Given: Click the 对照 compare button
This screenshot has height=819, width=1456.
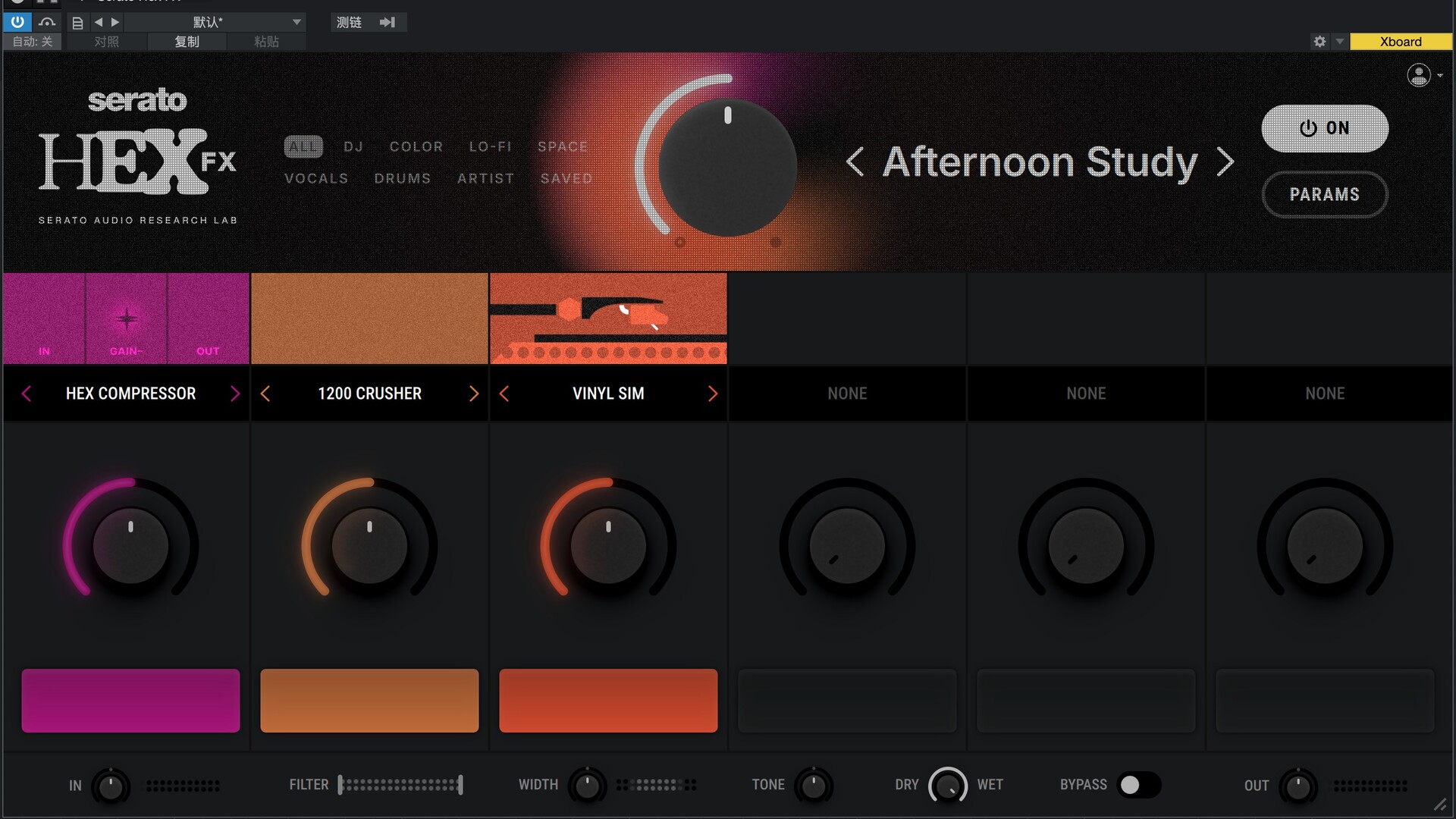Looking at the screenshot, I should click(x=107, y=42).
